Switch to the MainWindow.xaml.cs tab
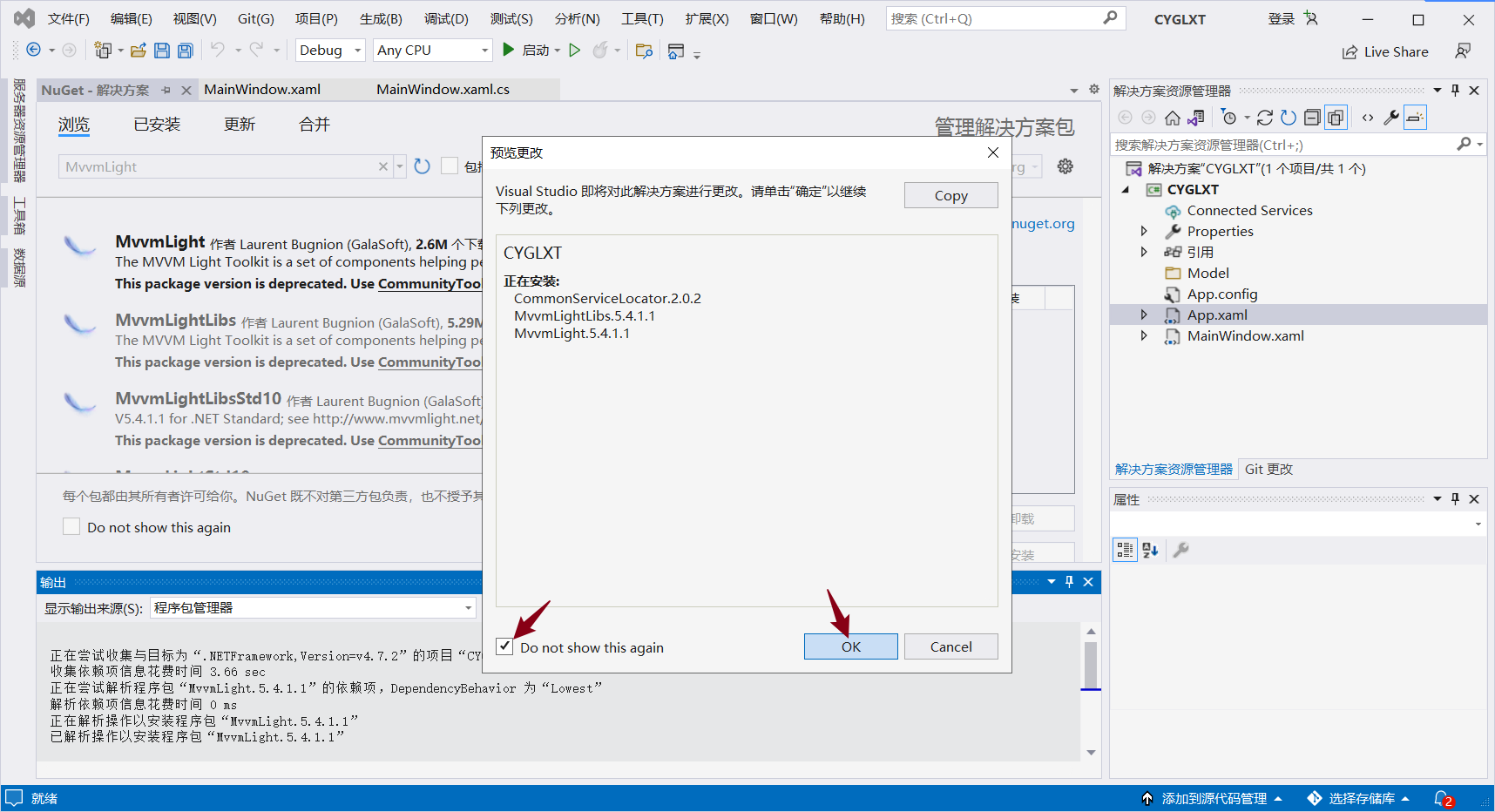 [x=443, y=89]
